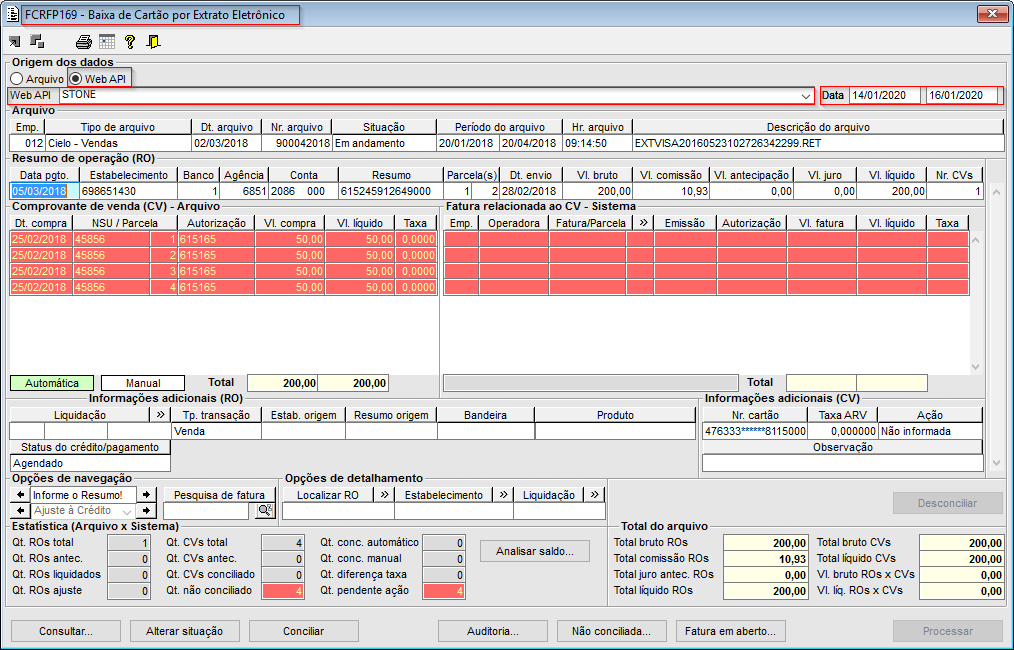Click the Pesquisa de fatura input field
This screenshot has width=1014, height=650.
click(x=206, y=511)
